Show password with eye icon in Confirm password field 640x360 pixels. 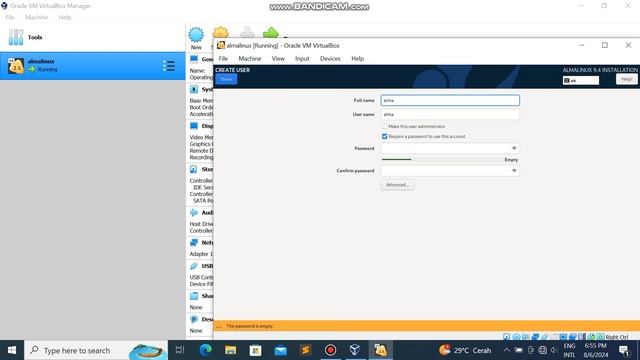pyautogui.click(x=514, y=171)
